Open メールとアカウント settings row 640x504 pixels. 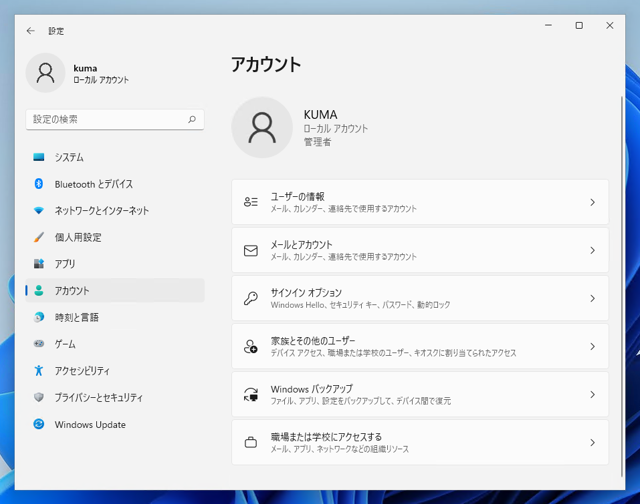pos(420,250)
